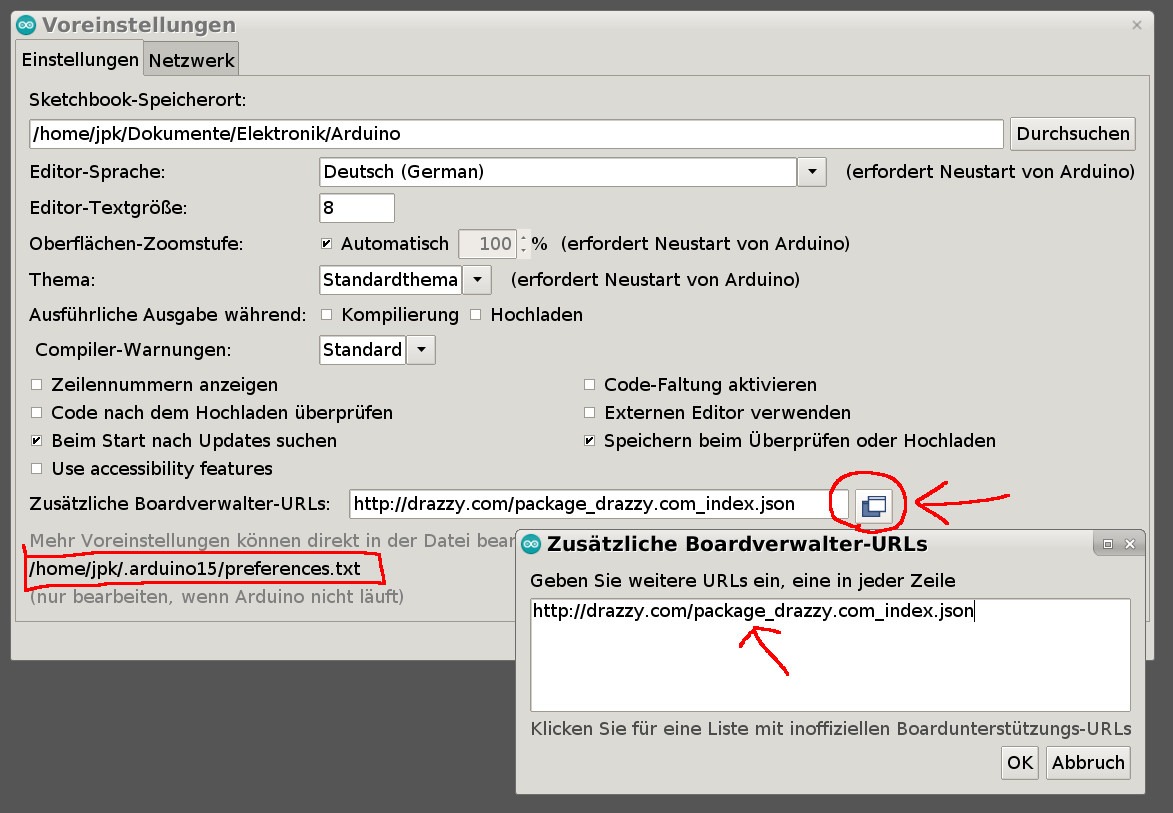Enable Externen Editor verwenden
This screenshot has height=813, width=1173.
click(x=589, y=412)
